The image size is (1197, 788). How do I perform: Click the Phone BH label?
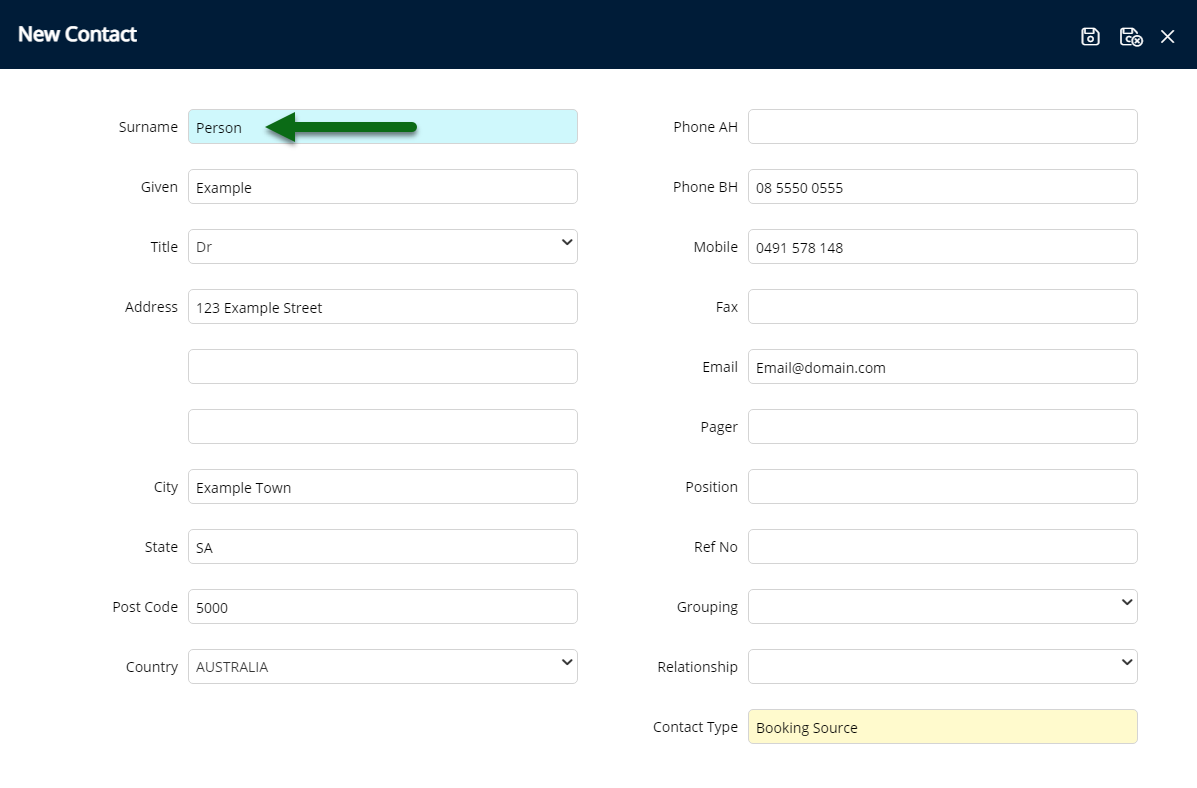click(x=705, y=187)
